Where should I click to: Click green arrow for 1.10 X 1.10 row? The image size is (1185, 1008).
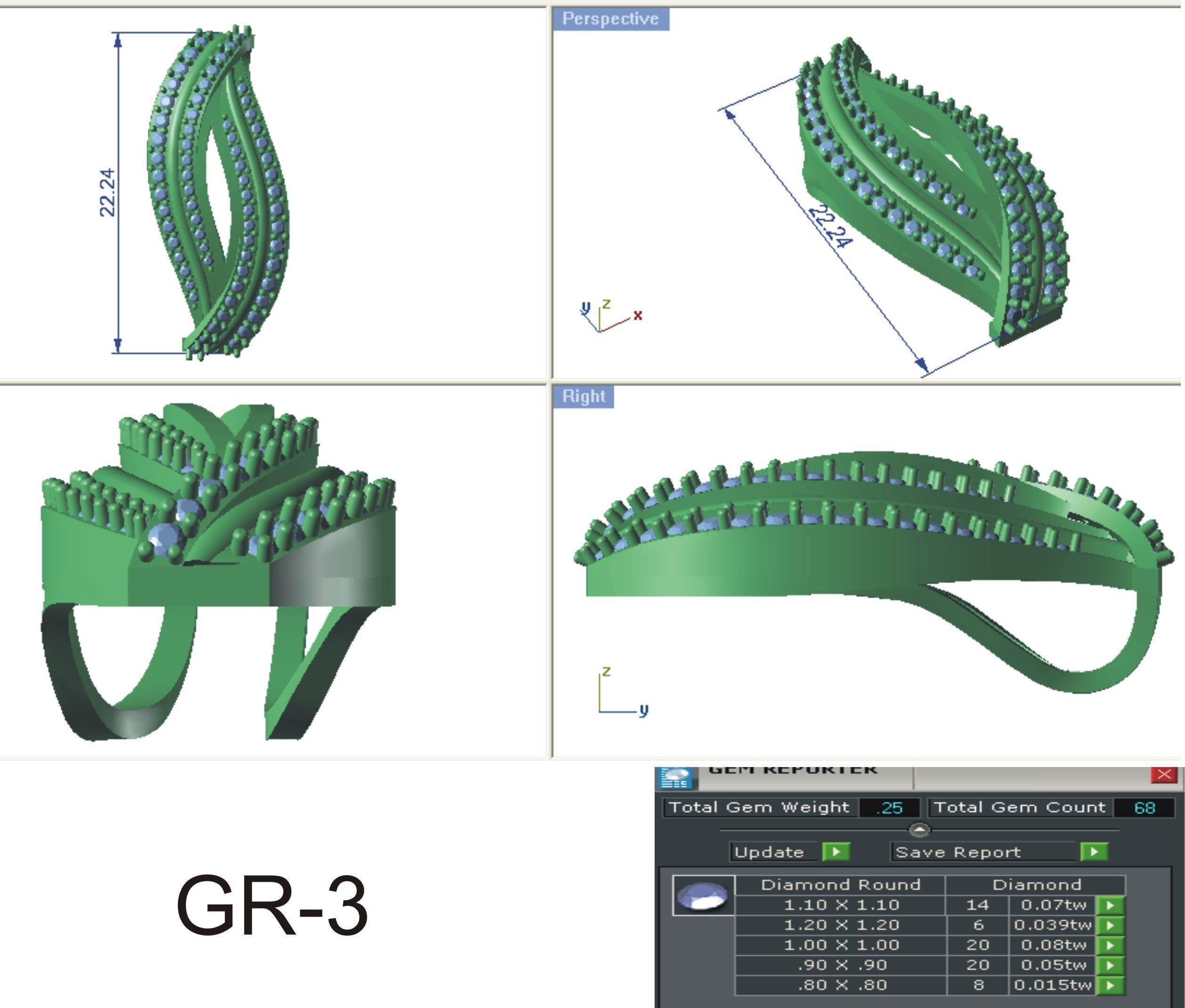pyautogui.click(x=1111, y=905)
